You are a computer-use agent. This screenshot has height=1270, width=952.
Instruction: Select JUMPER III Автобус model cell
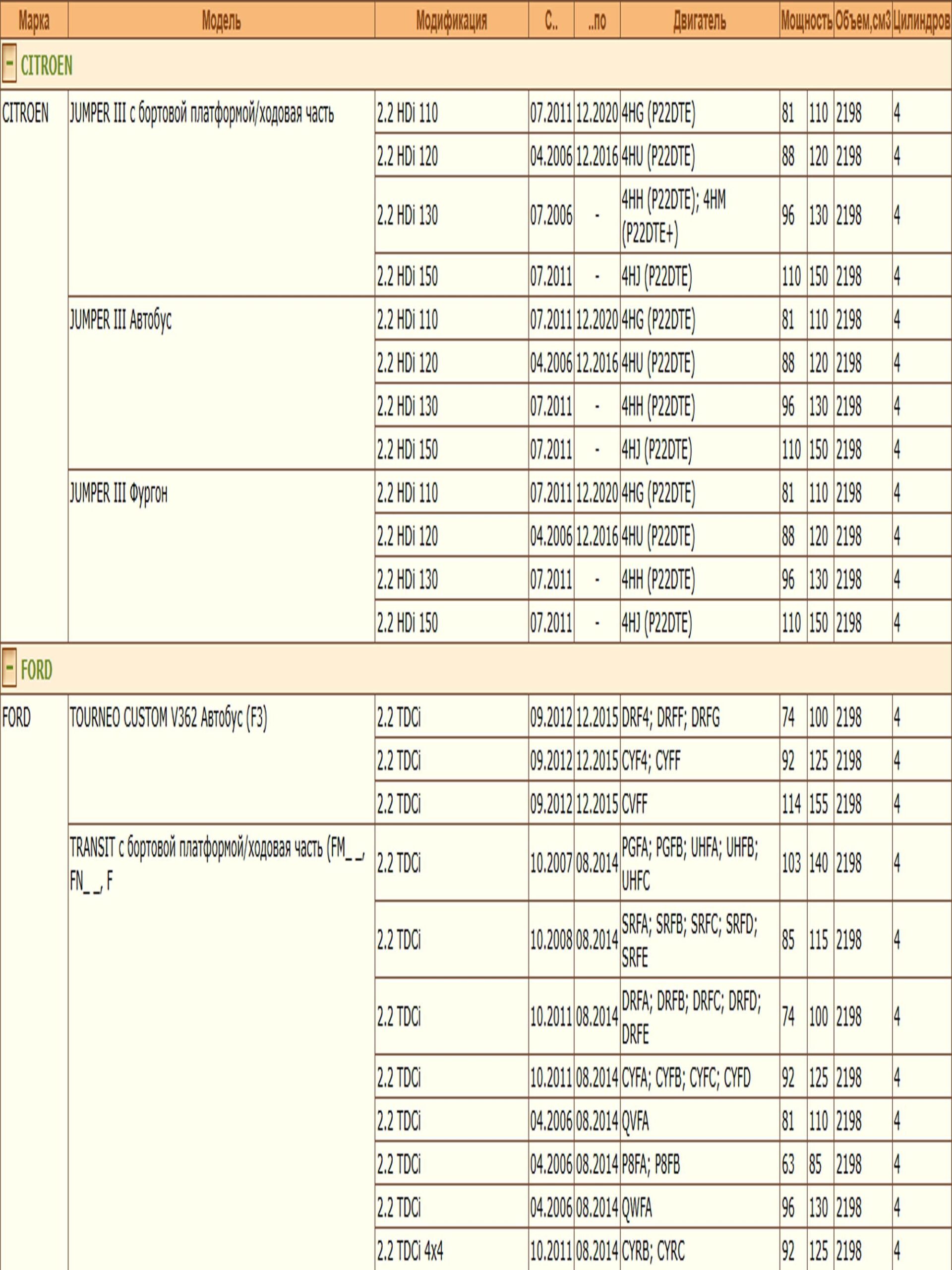[120, 320]
